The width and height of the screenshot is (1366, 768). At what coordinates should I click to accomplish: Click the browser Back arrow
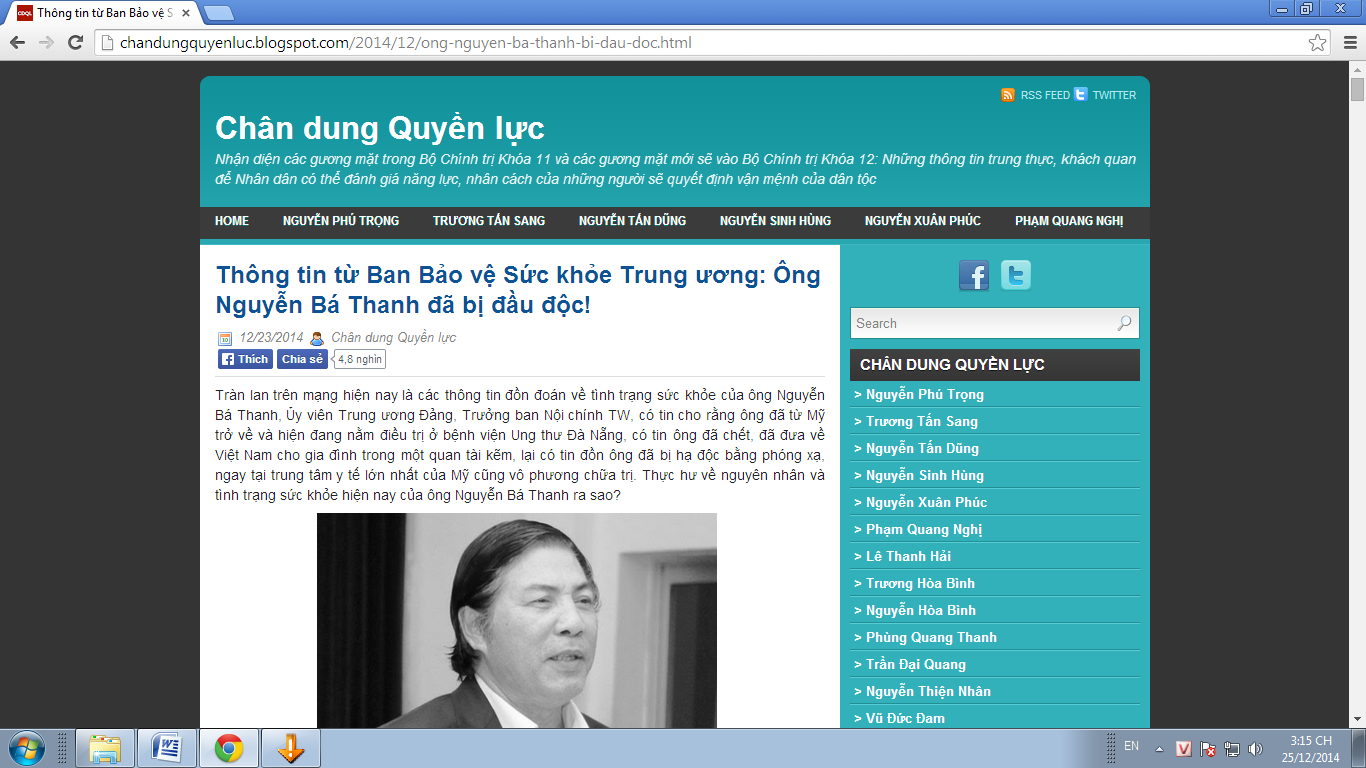coord(17,42)
